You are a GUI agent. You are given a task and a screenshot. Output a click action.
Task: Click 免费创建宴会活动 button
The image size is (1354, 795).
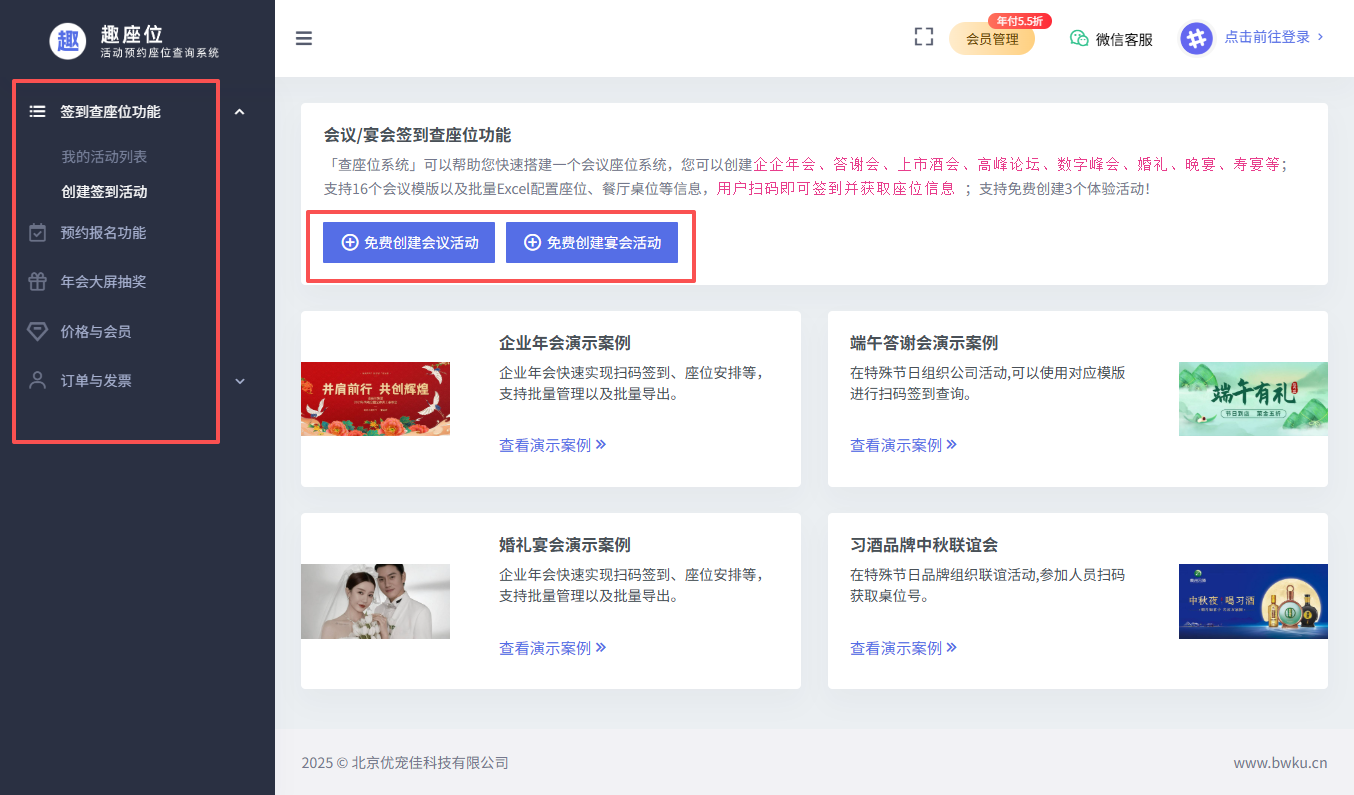pos(592,243)
